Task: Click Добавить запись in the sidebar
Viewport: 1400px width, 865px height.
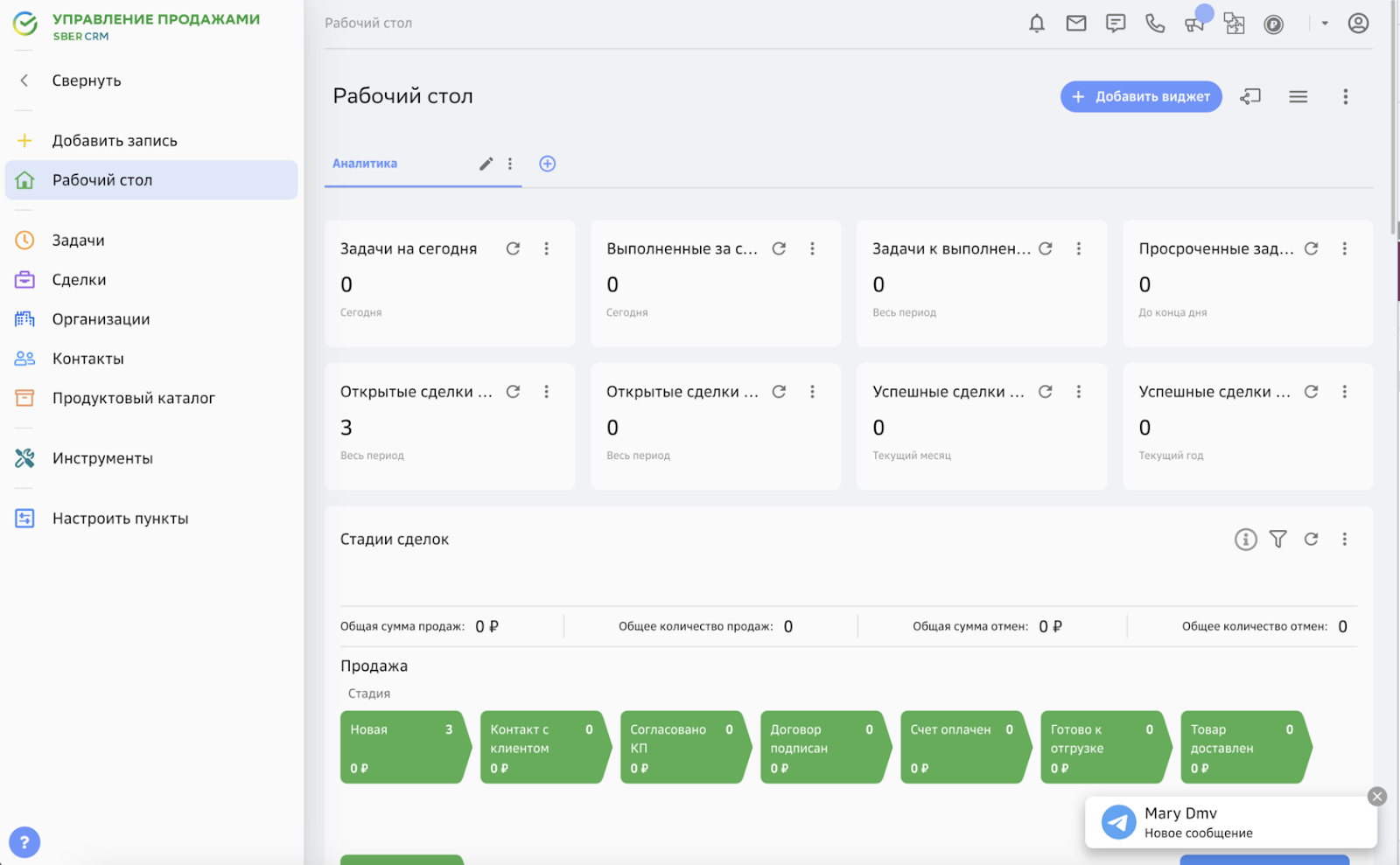Action: pyautogui.click(x=114, y=141)
